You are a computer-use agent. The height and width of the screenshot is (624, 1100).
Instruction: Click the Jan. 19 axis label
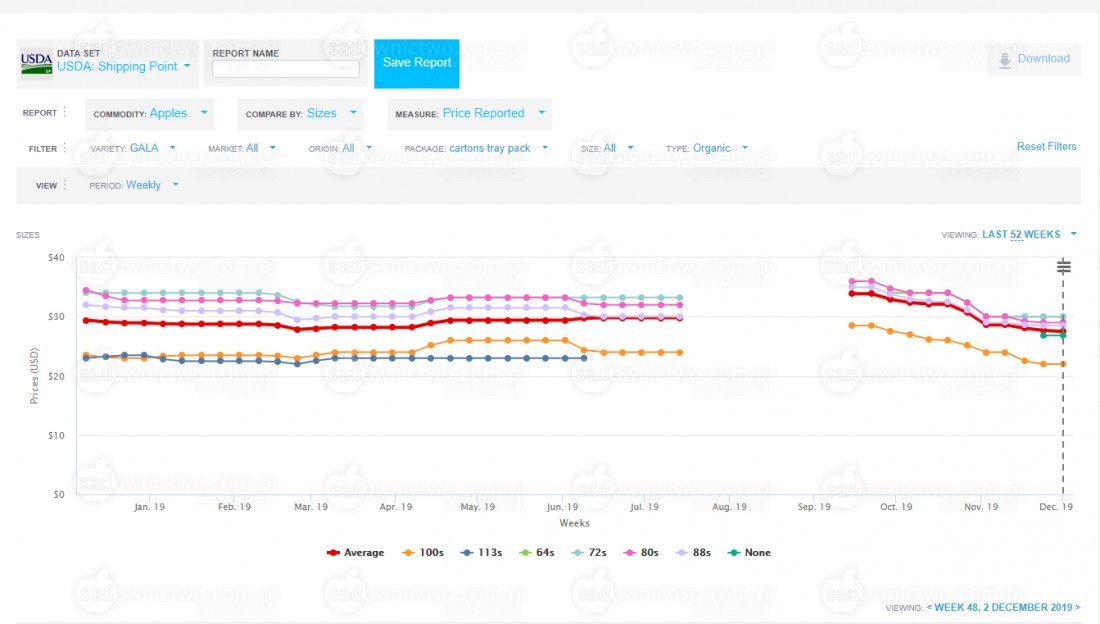click(149, 507)
